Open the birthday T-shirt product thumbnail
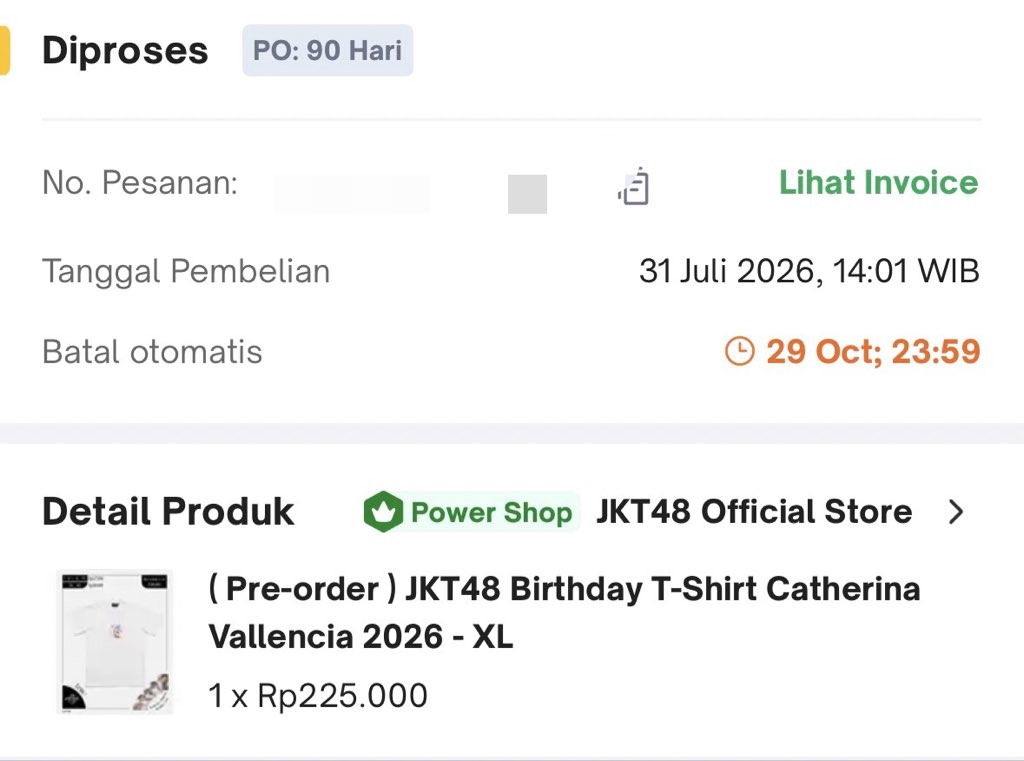Viewport: 1024px width, 761px height. [x=116, y=641]
